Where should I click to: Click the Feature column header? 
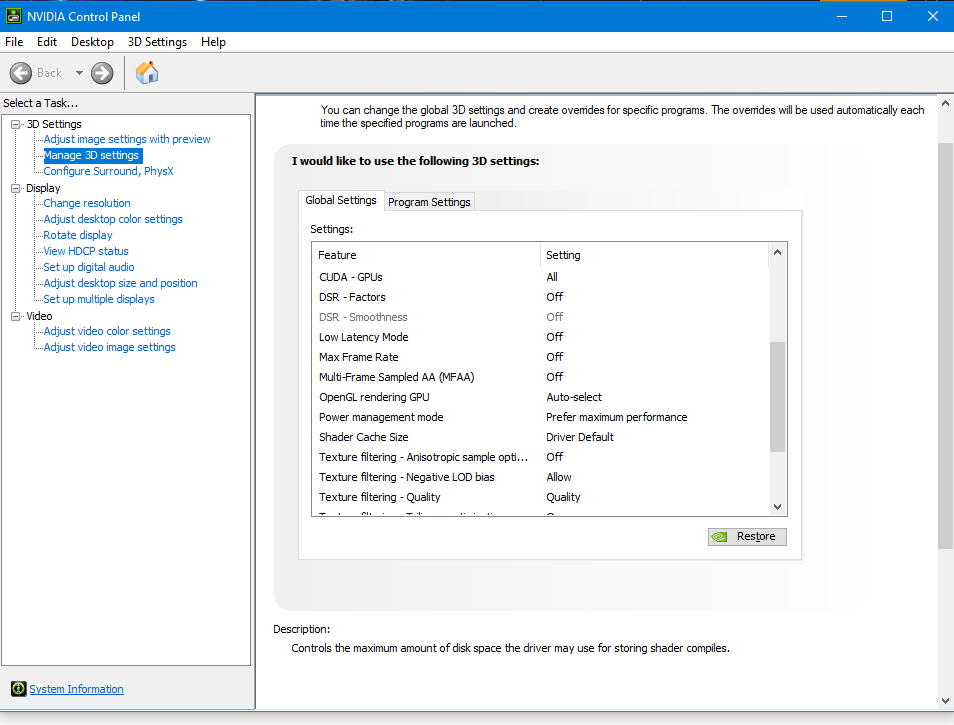426,255
